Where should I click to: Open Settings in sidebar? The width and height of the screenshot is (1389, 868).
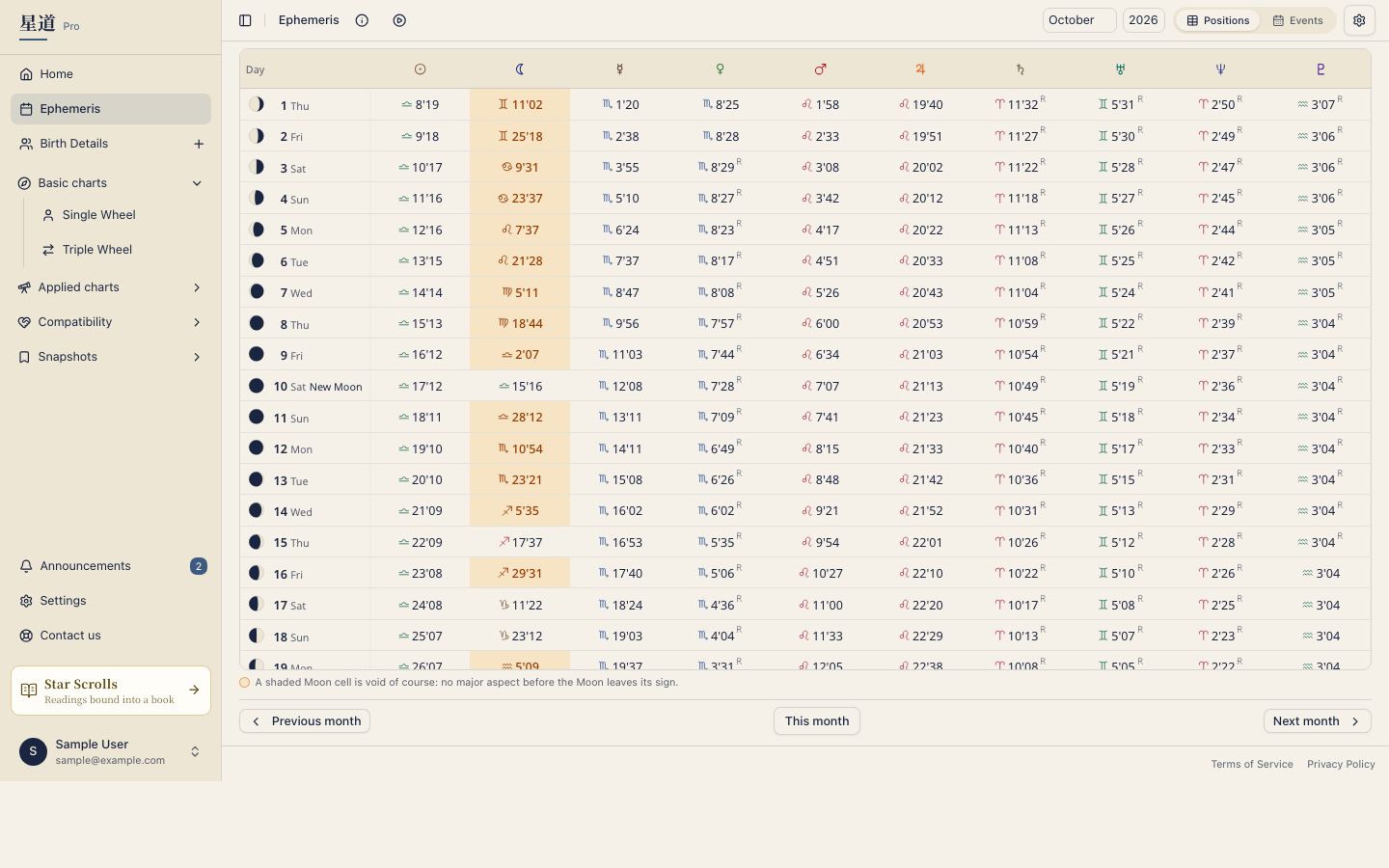click(111, 601)
